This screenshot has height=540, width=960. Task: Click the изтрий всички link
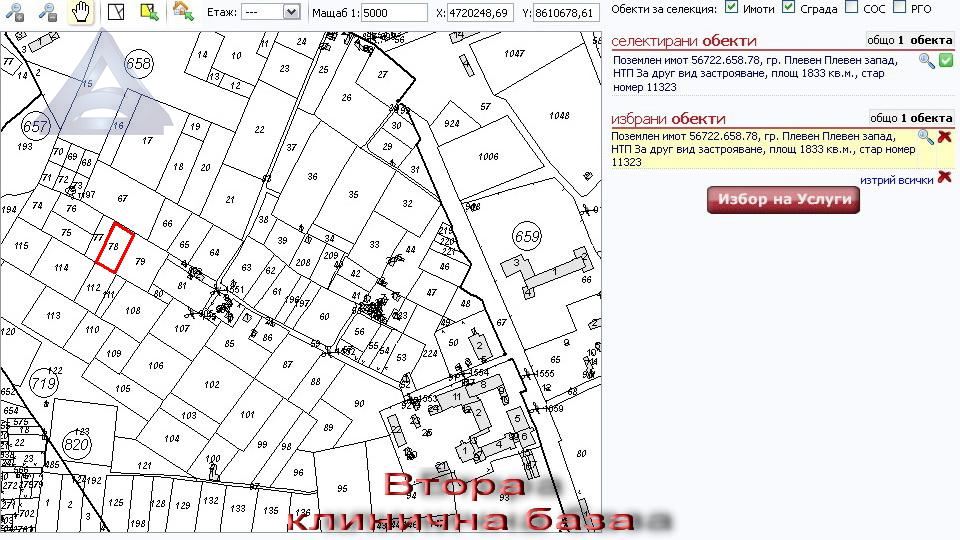click(896, 180)
